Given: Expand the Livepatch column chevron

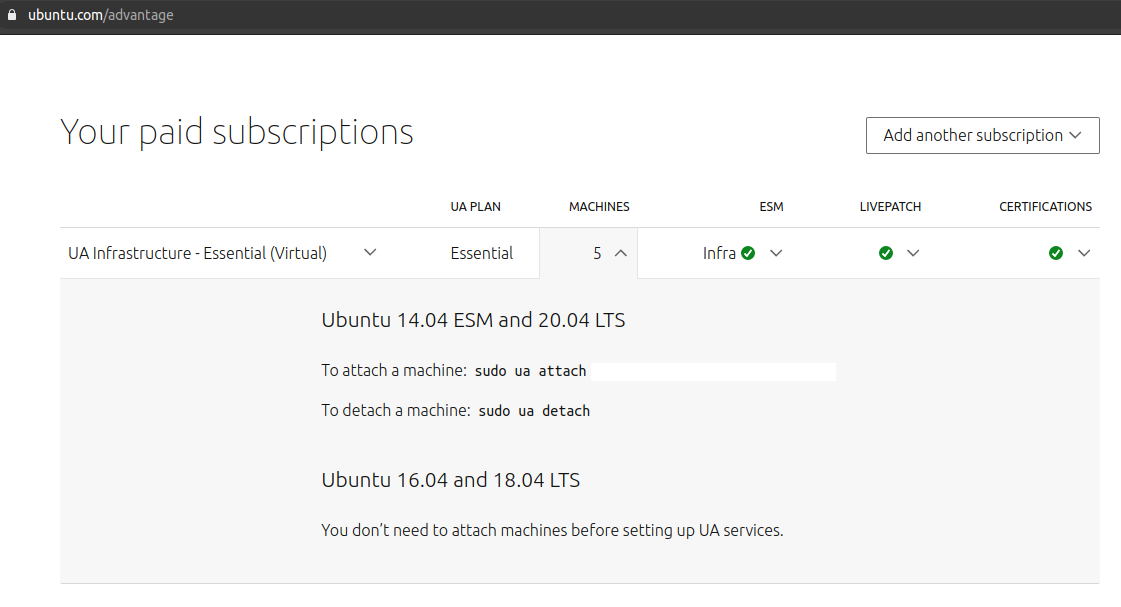Looking at the screenshot, I should tap(913, 253).
